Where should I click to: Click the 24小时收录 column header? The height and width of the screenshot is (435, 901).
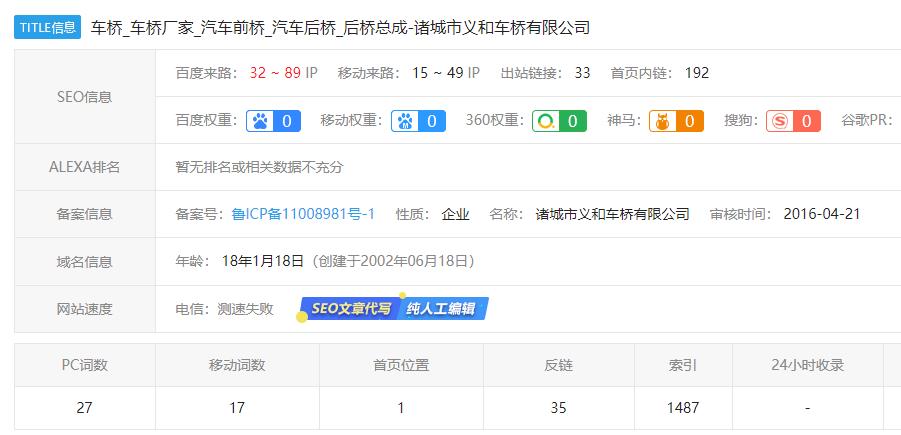807,365
